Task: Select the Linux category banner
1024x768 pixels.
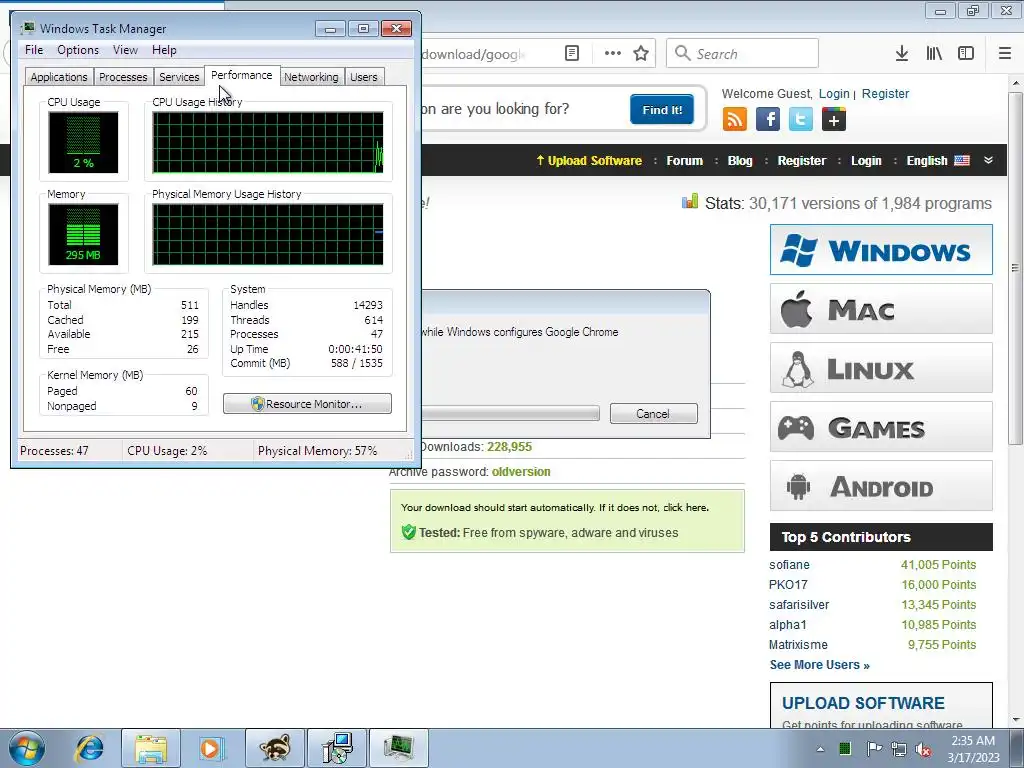Action: tap(881, 368)
